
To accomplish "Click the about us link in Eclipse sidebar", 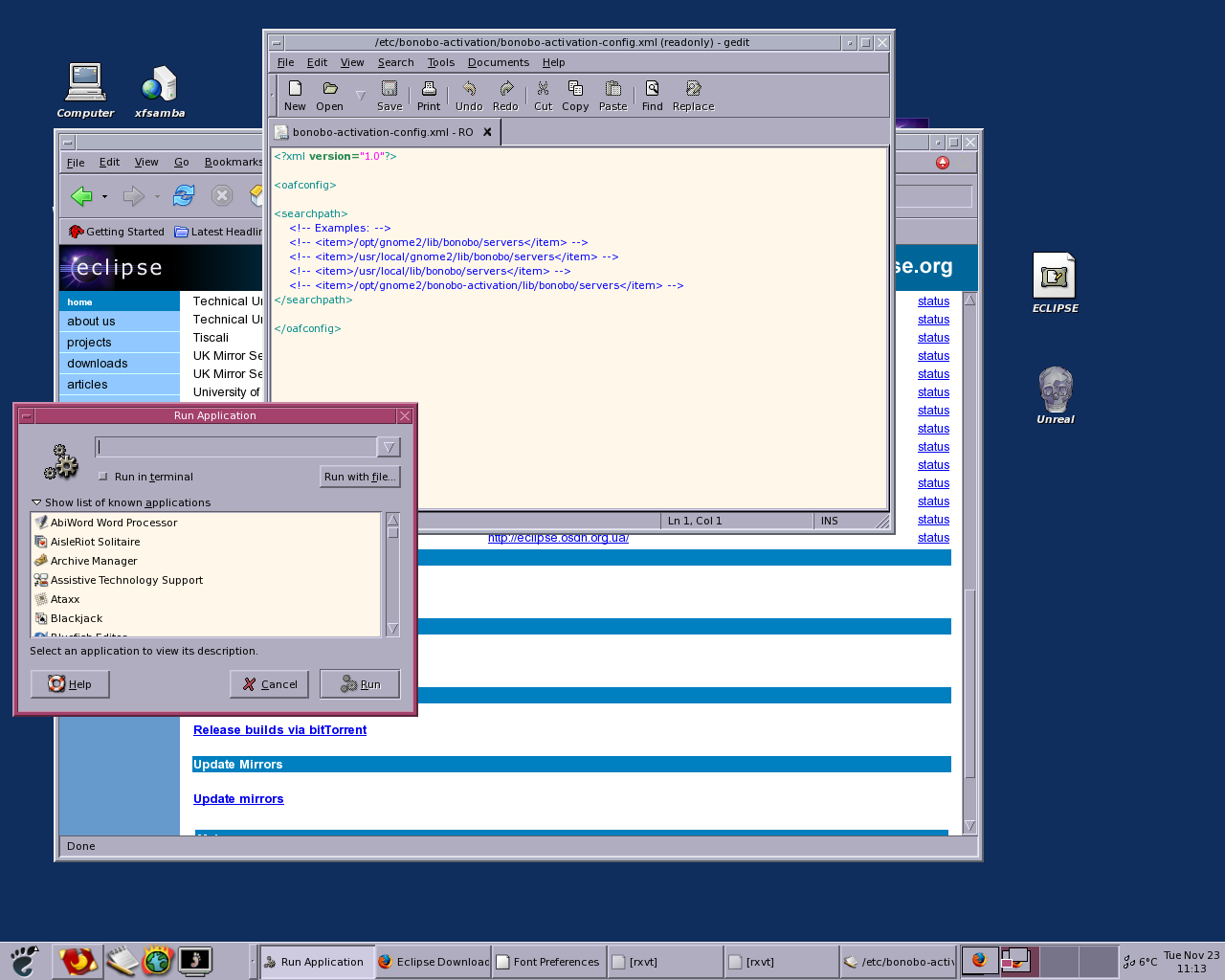I will click(91, 322).
